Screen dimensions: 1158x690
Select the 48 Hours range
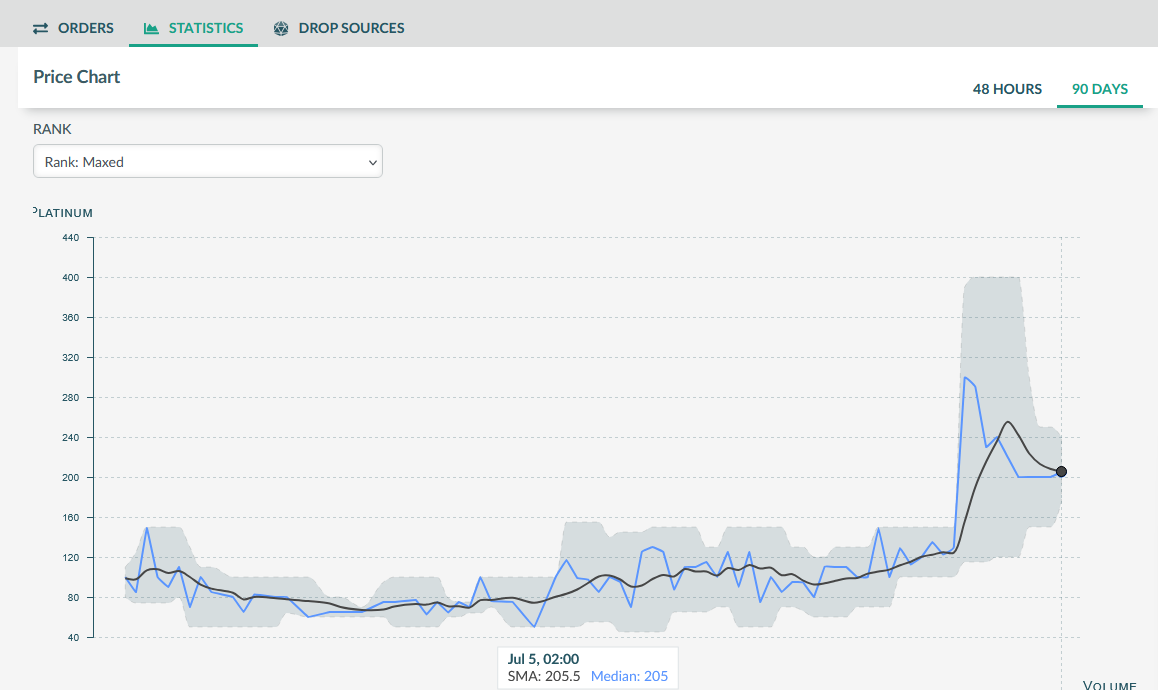point(1007,89)
